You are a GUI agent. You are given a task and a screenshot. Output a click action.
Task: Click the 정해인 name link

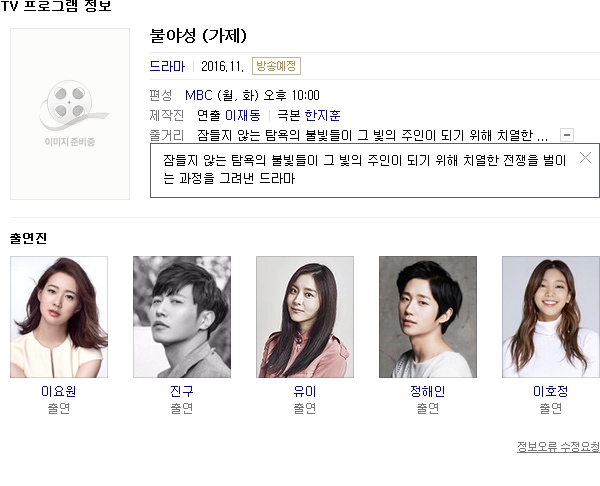[428, 391]
